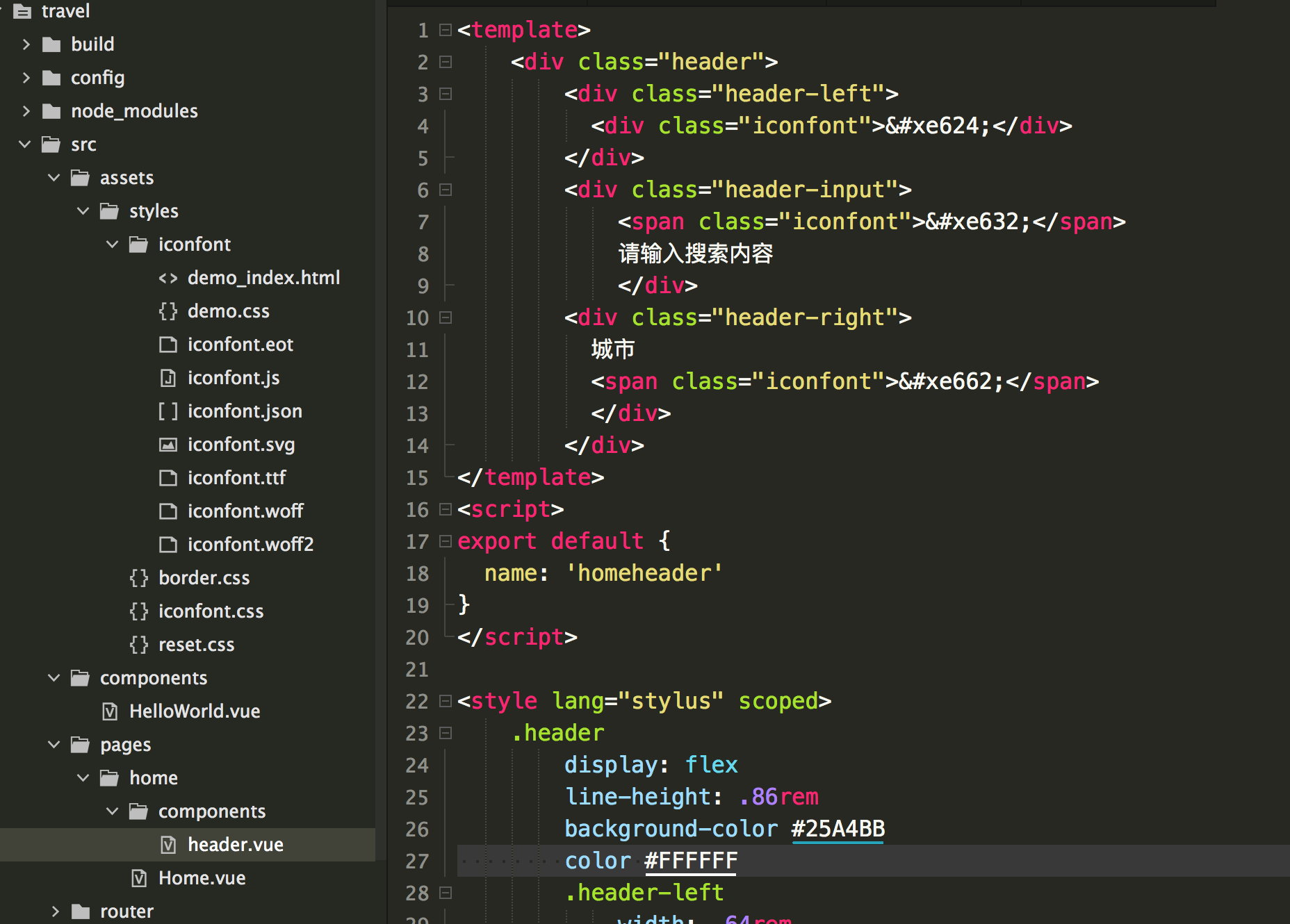Fold the .header-left rule on line 28

click(446, 893)
